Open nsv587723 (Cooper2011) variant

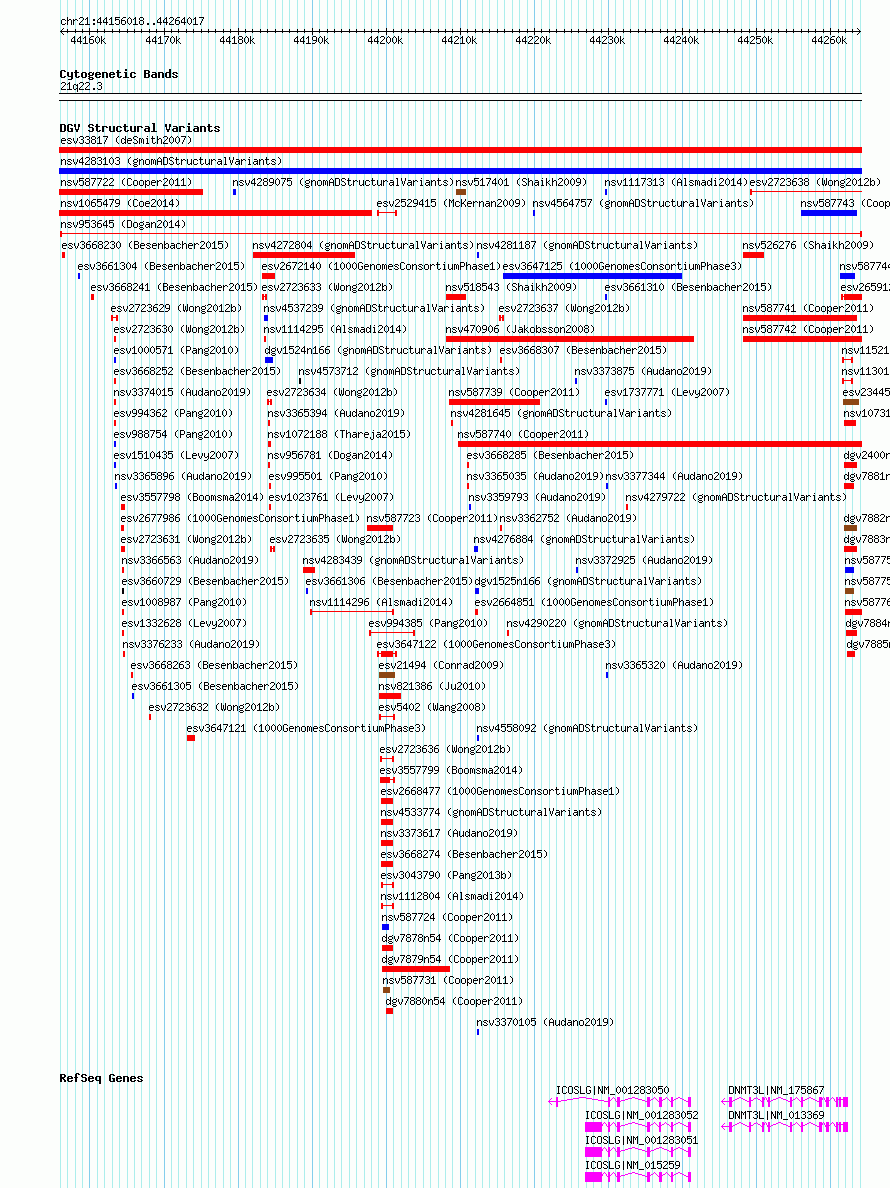(x=432, y=518)
